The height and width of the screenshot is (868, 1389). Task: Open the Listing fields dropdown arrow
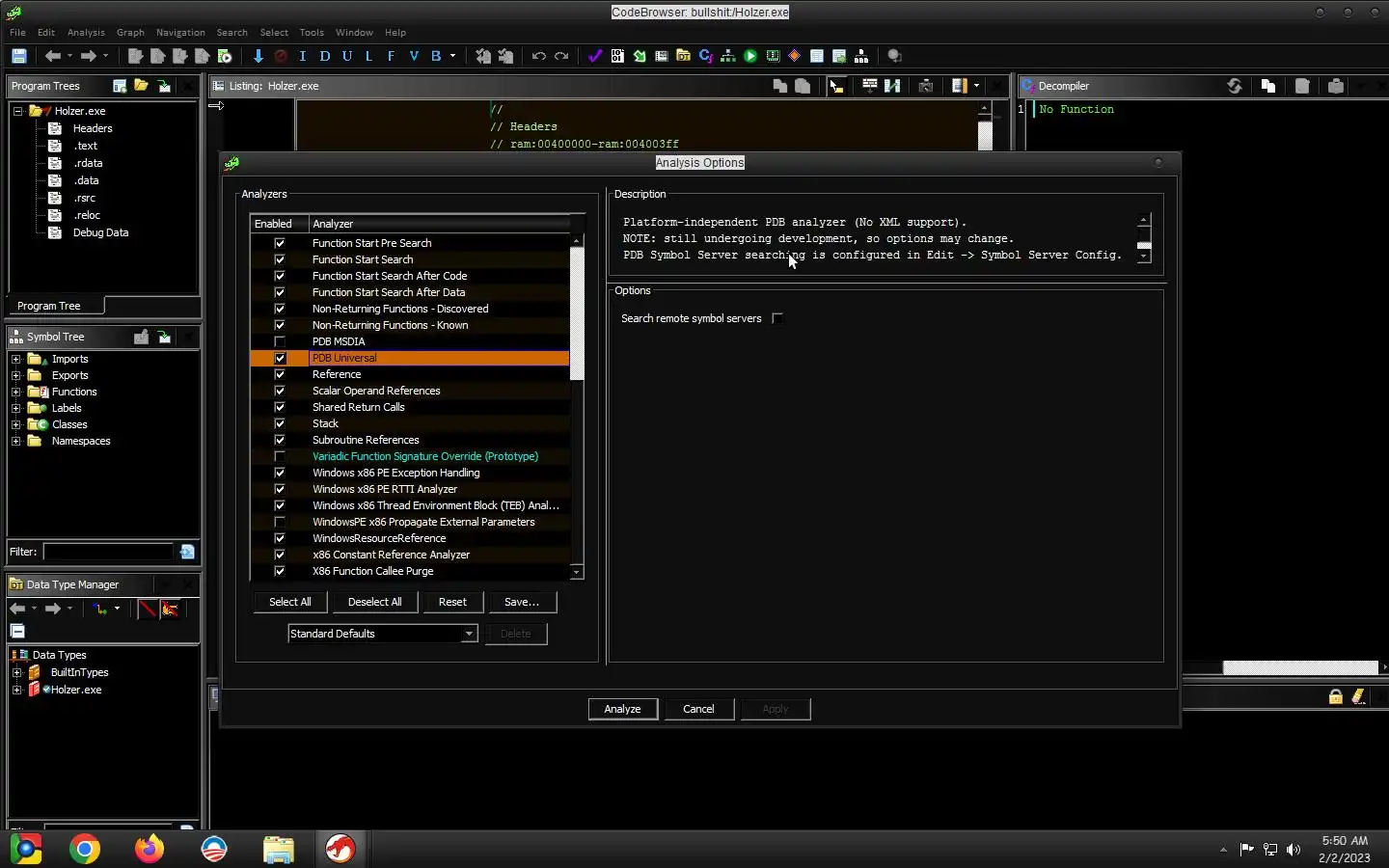pos(976,86)
